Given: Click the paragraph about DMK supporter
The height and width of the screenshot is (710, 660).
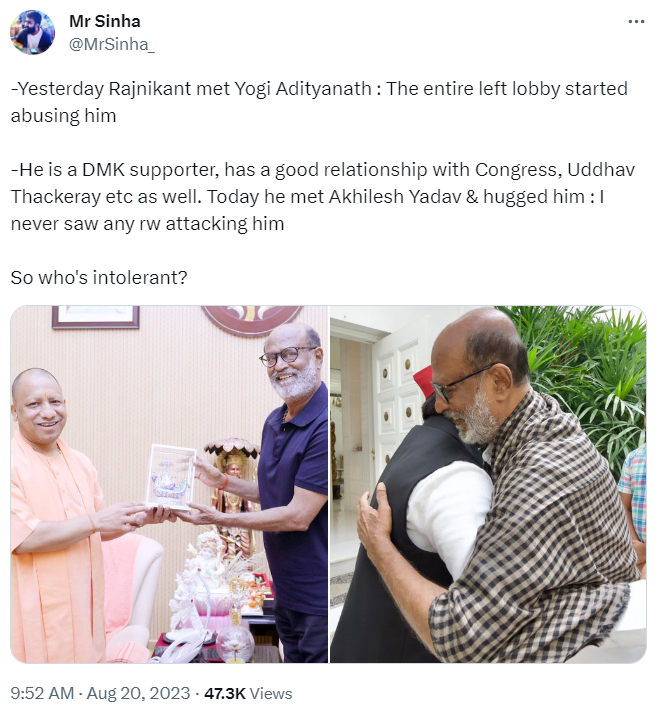Looking at the screenshot, I should [x=322, y=196].
